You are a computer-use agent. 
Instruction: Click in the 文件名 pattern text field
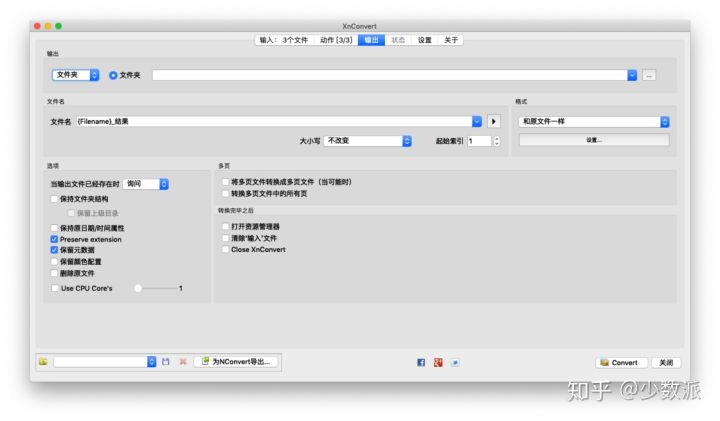point(274,122)
